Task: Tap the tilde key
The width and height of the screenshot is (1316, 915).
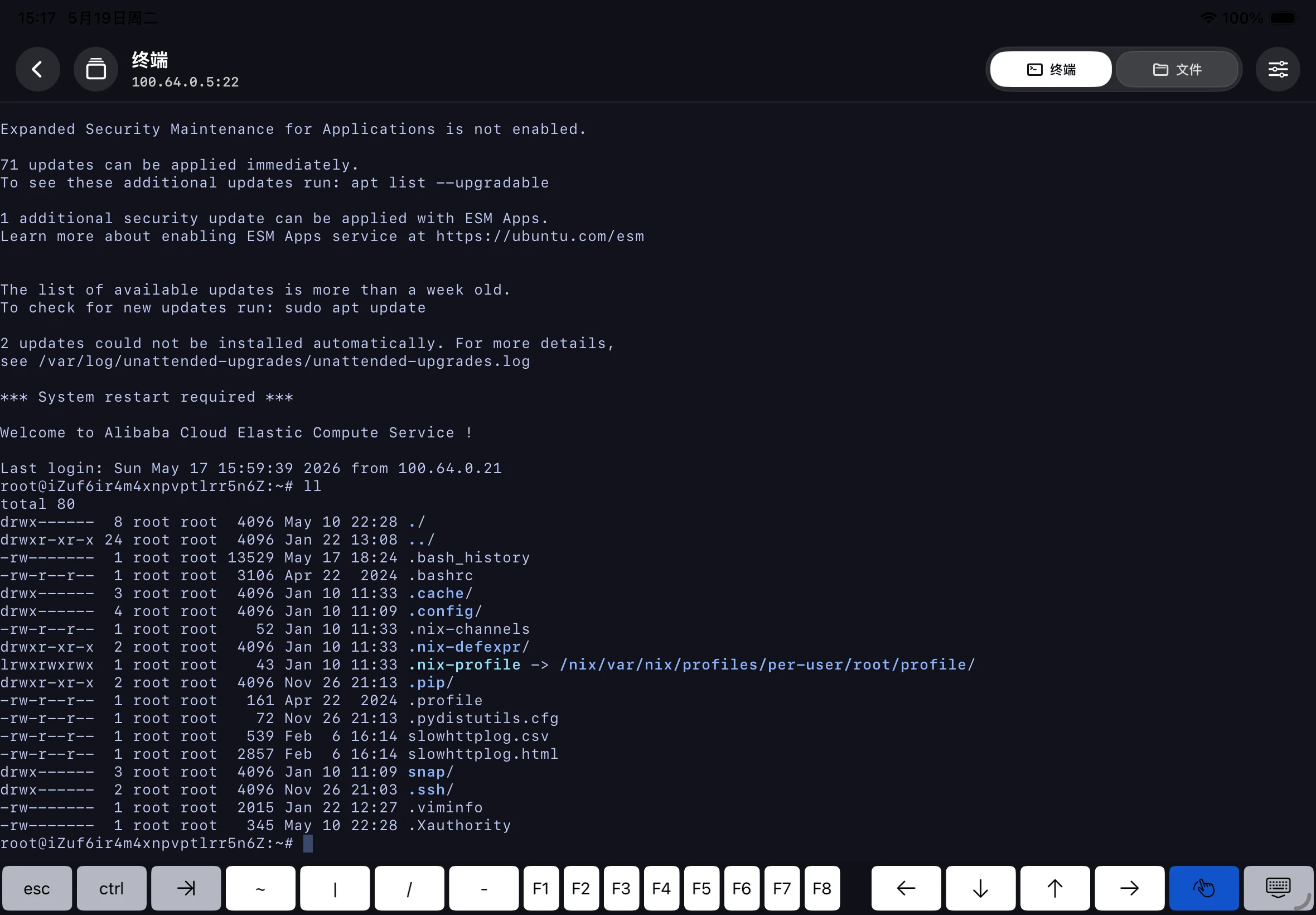Action: [x=260, y=888]
